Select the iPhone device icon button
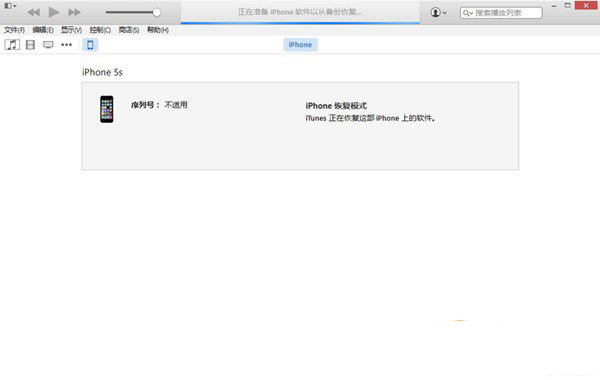The width and height of the screenshot is (600, 380). (90, 45)
